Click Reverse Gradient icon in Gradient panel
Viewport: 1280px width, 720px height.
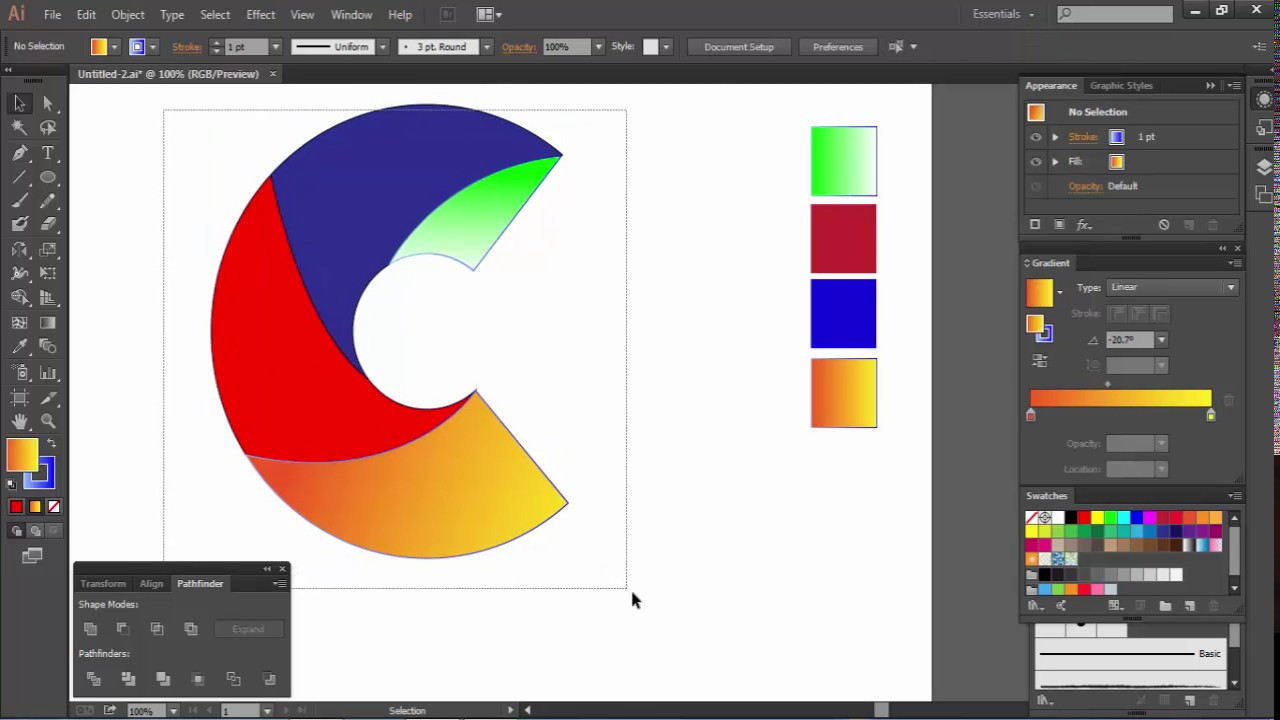tap(1040, 360)
